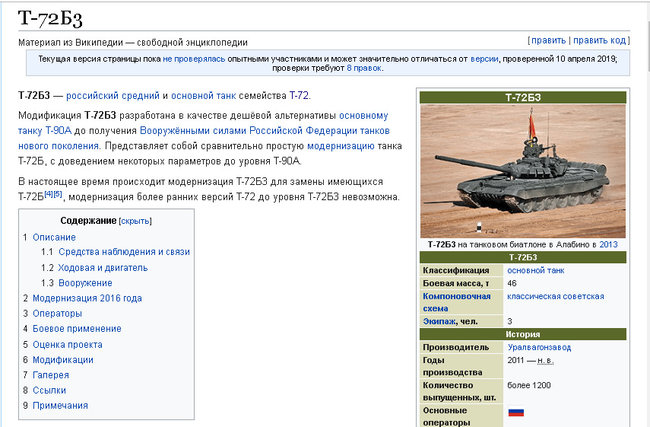Click the combat mass value '46'
The image size is (650, 427).
click(512, 284)
